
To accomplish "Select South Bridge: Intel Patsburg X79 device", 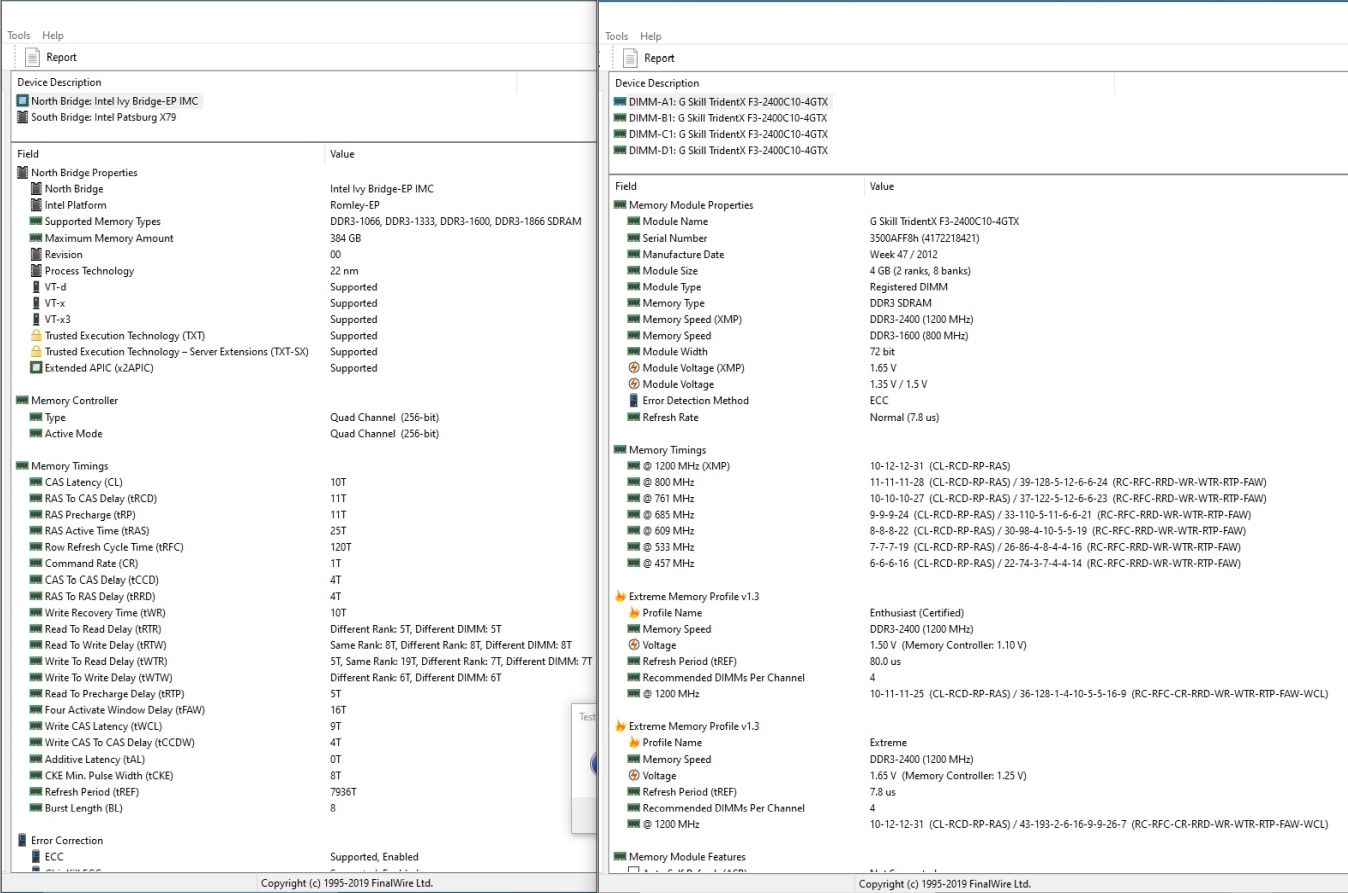I will click(96, 117).
